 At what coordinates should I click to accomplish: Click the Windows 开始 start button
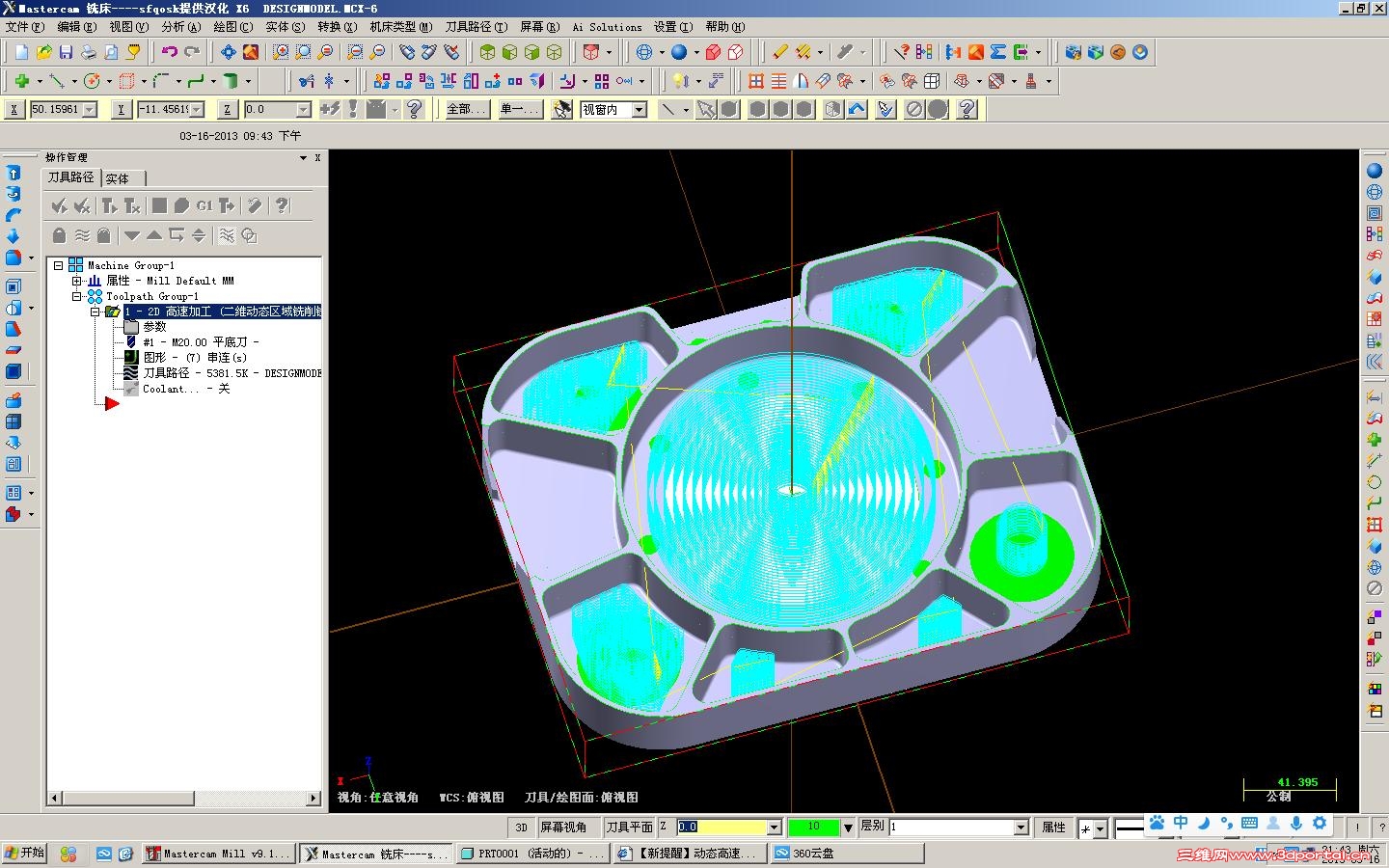(x=25, y=854)
